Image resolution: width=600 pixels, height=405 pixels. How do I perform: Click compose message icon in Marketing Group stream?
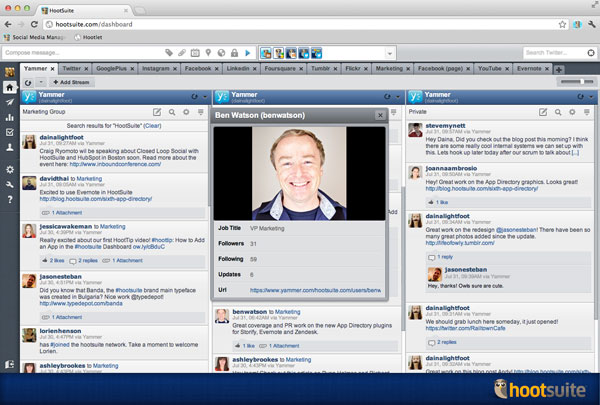coord(157,112)
